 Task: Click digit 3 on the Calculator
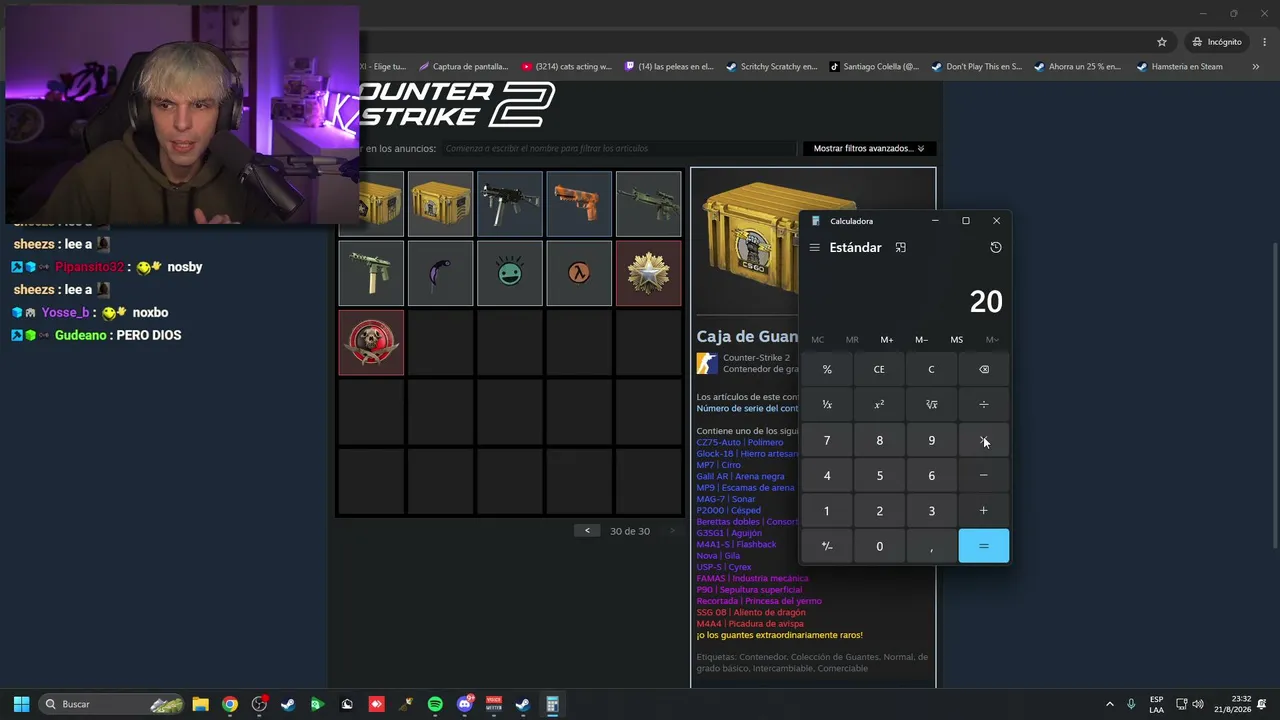tap(931, 511)
